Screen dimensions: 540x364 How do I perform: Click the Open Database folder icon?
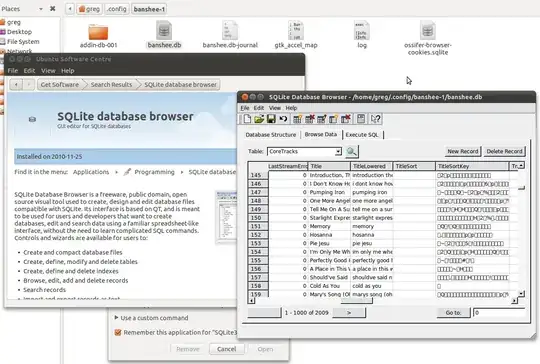point(259,119)
